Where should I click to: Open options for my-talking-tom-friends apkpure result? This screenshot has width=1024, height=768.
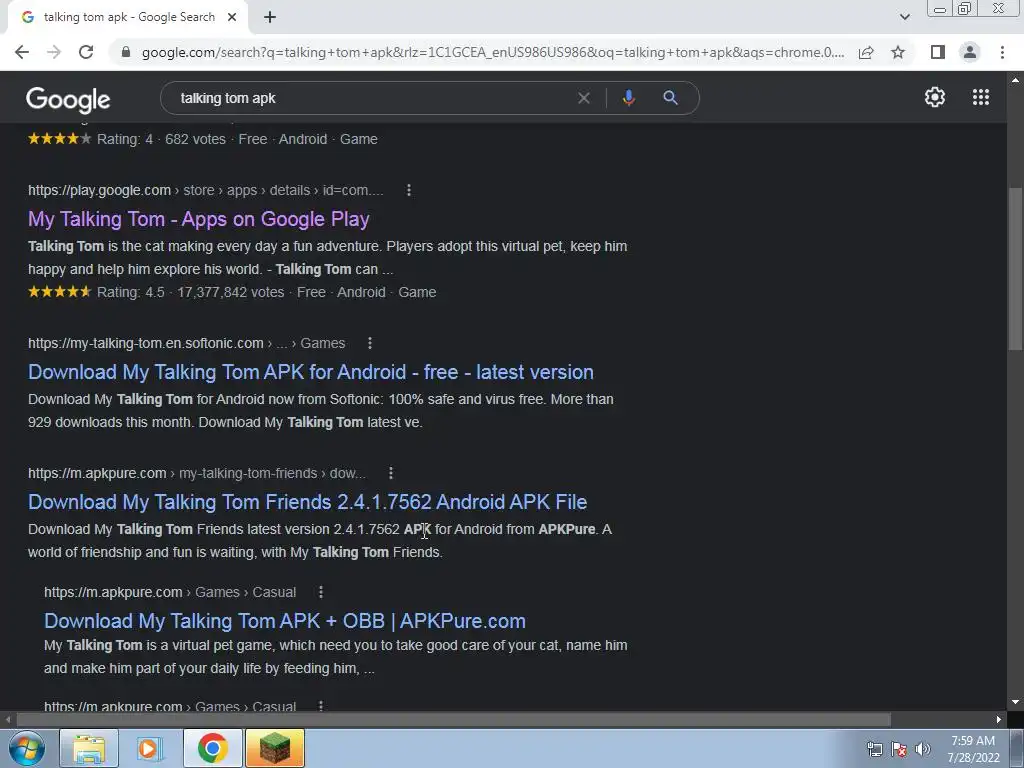tap(391, 473)
